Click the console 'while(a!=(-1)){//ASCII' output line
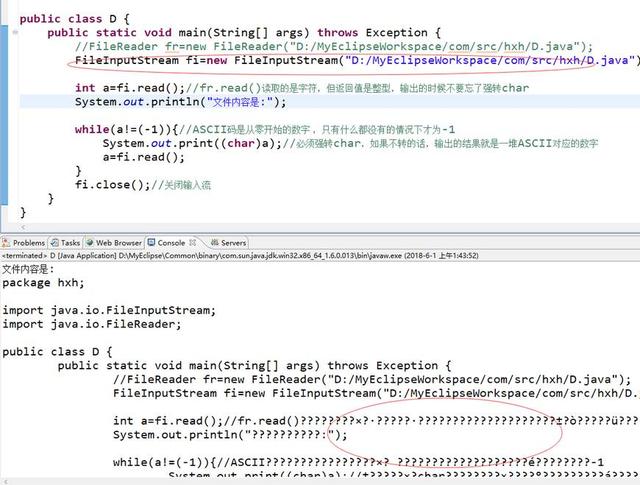This screenshot has width=640, height=485. (x=358, y=463)
